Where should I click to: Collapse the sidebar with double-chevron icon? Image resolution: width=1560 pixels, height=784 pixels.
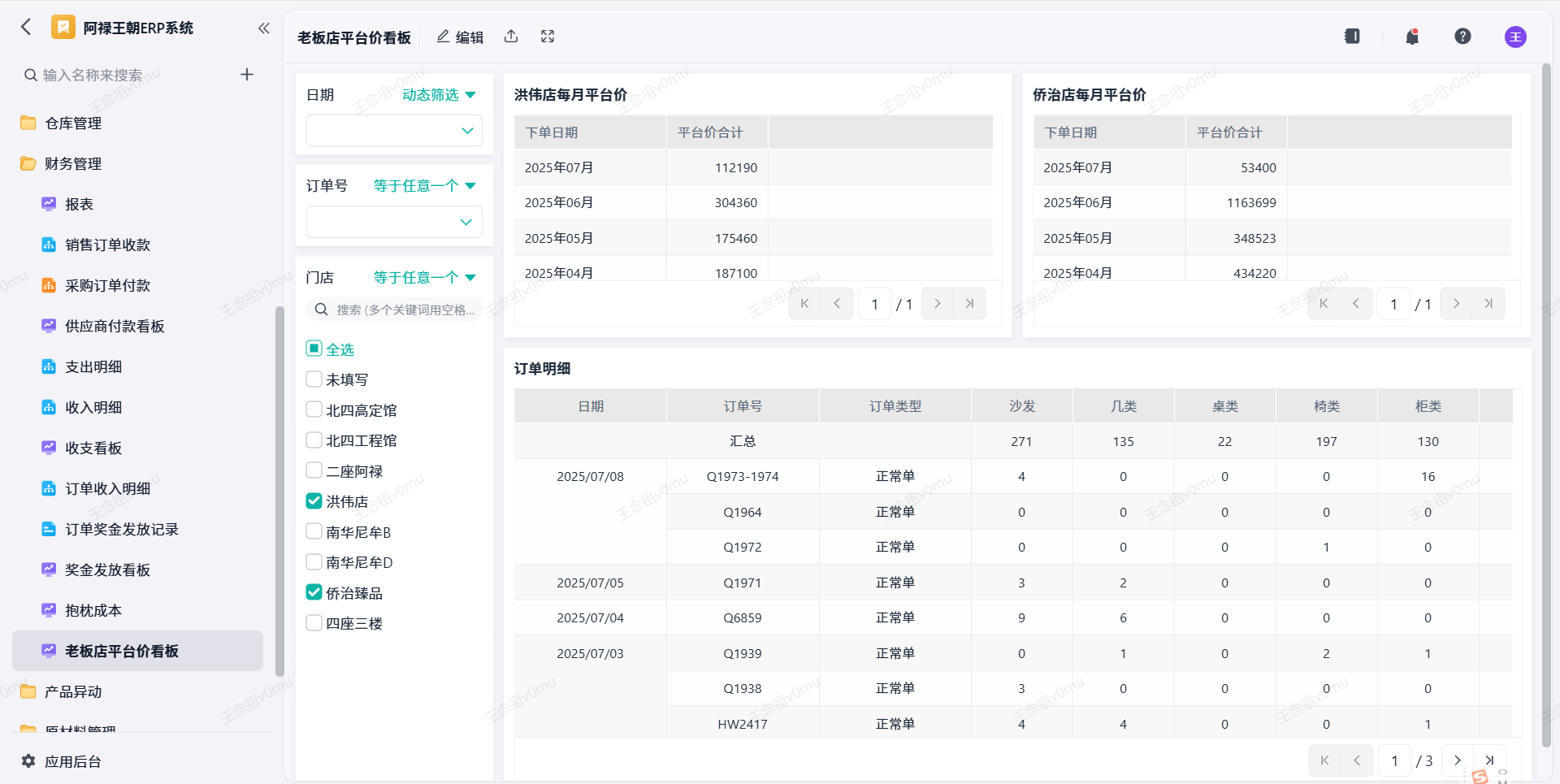[x=264, y=28]
